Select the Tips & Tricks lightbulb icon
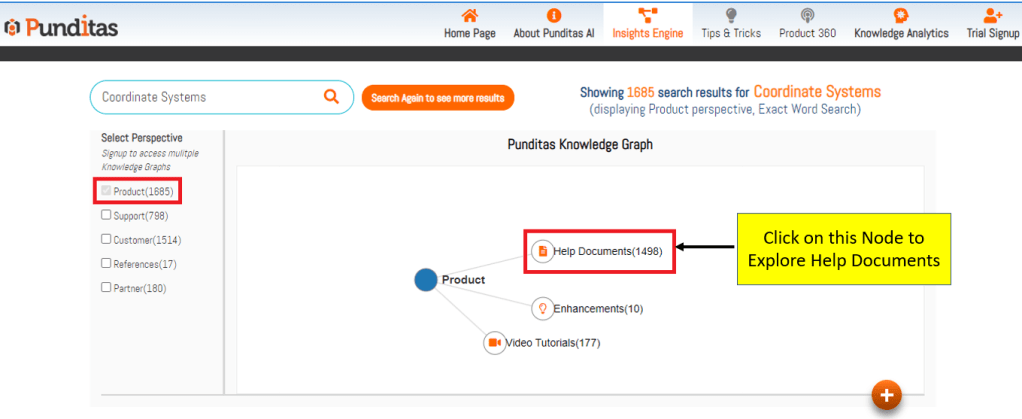This screenshot has width=1022, height=419. tap(731, 15)
